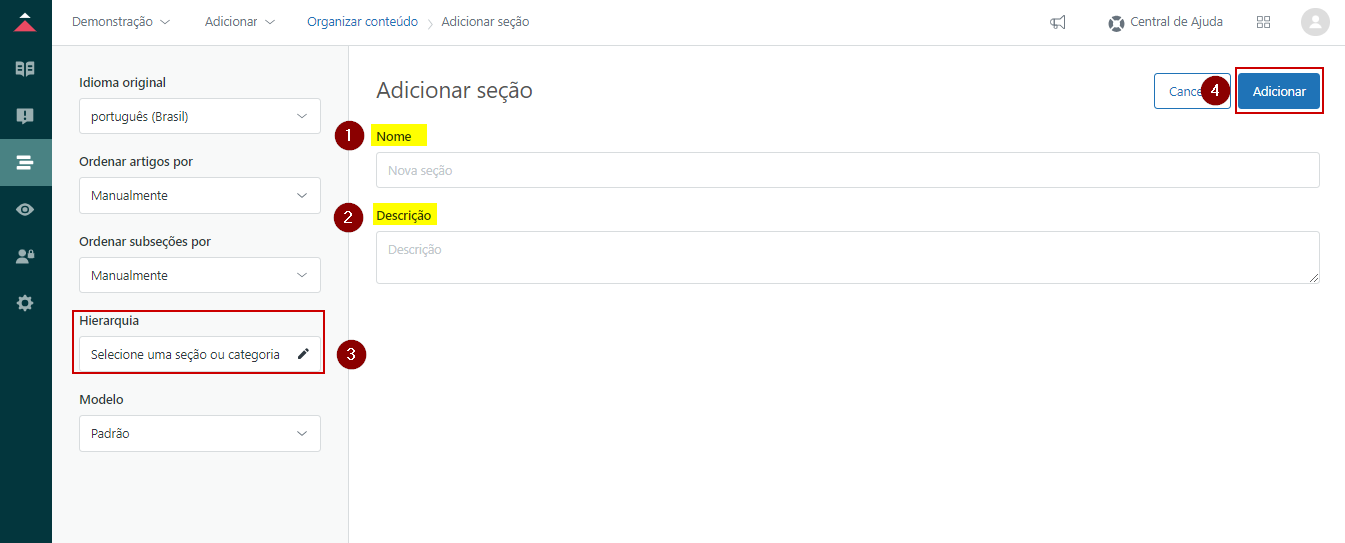Open the user permissions icon in sidebar
Viewport: 1345px width, 543px height.
tap(26, 256)
